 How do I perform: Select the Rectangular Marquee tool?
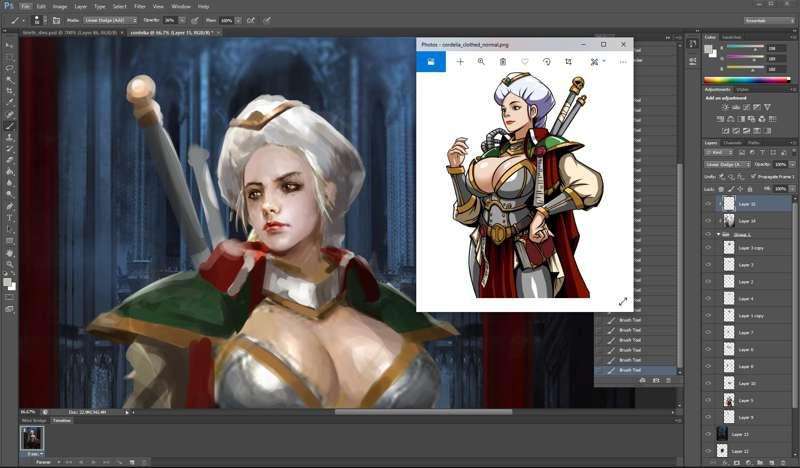tap(9, 57)
